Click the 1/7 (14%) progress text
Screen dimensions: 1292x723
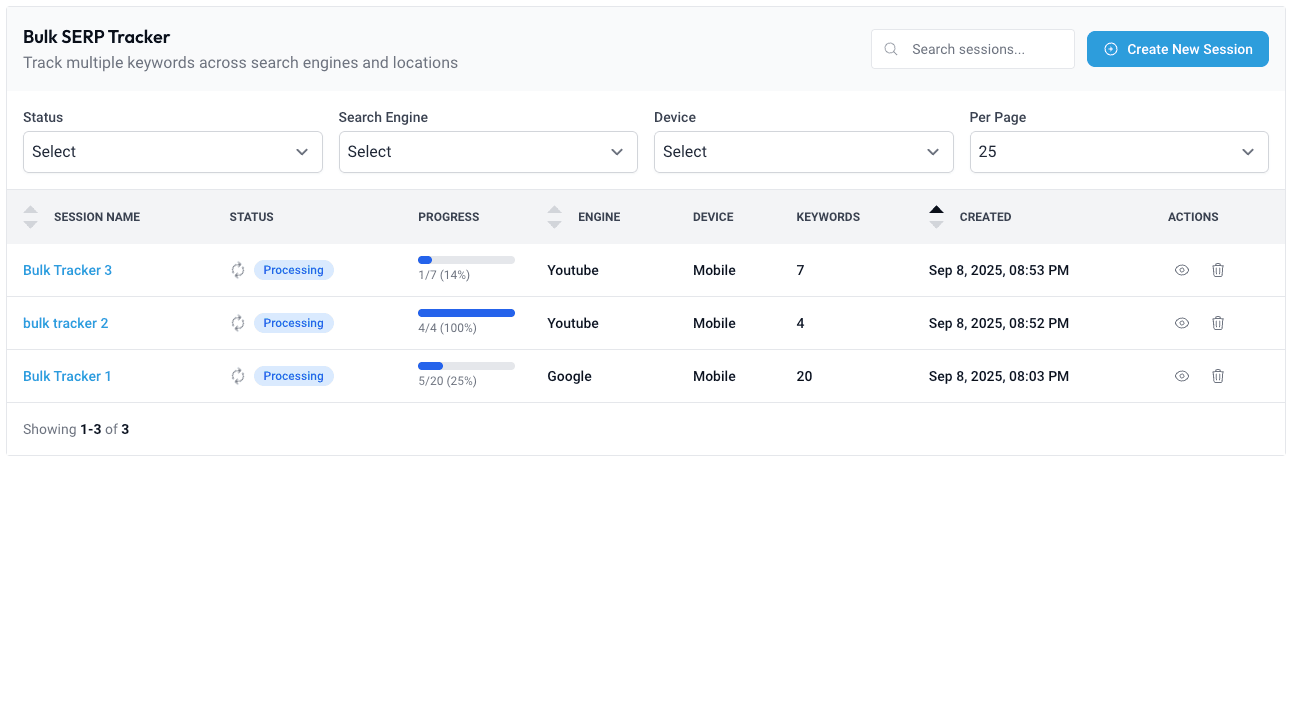point(444,275)
